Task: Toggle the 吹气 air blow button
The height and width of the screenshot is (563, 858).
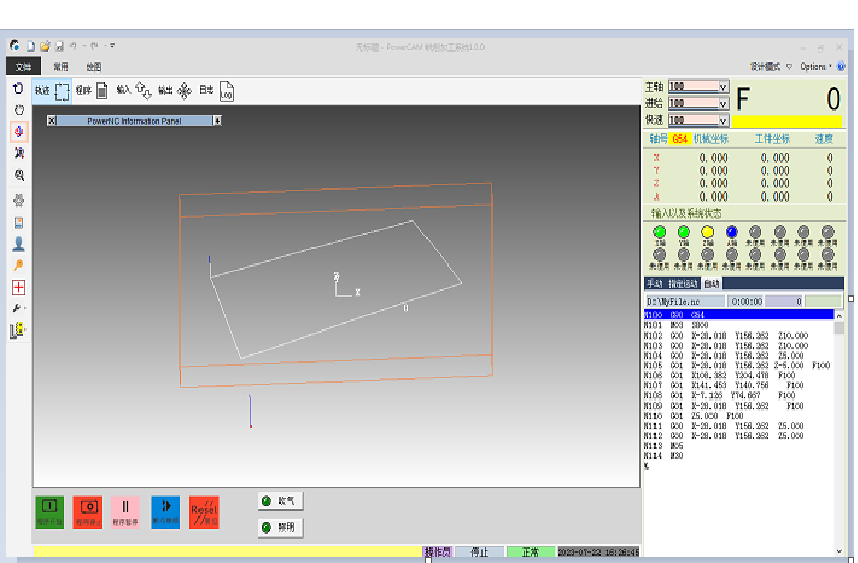Action: pyautogui.click(x=280, y=501)
